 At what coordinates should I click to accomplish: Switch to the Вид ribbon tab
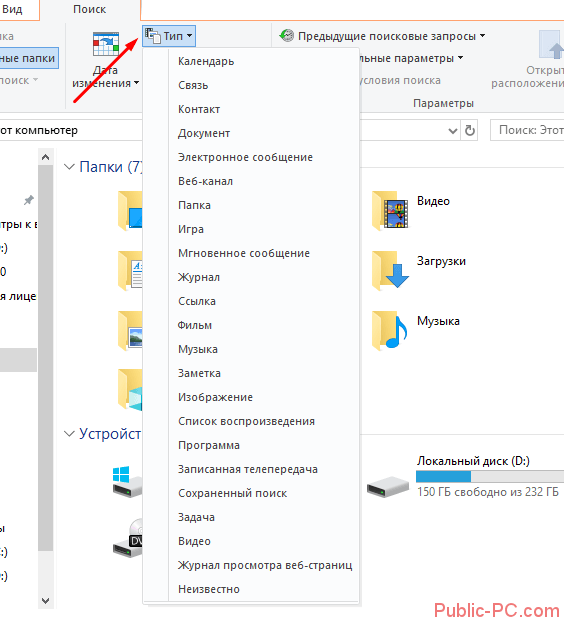point(12,10)
